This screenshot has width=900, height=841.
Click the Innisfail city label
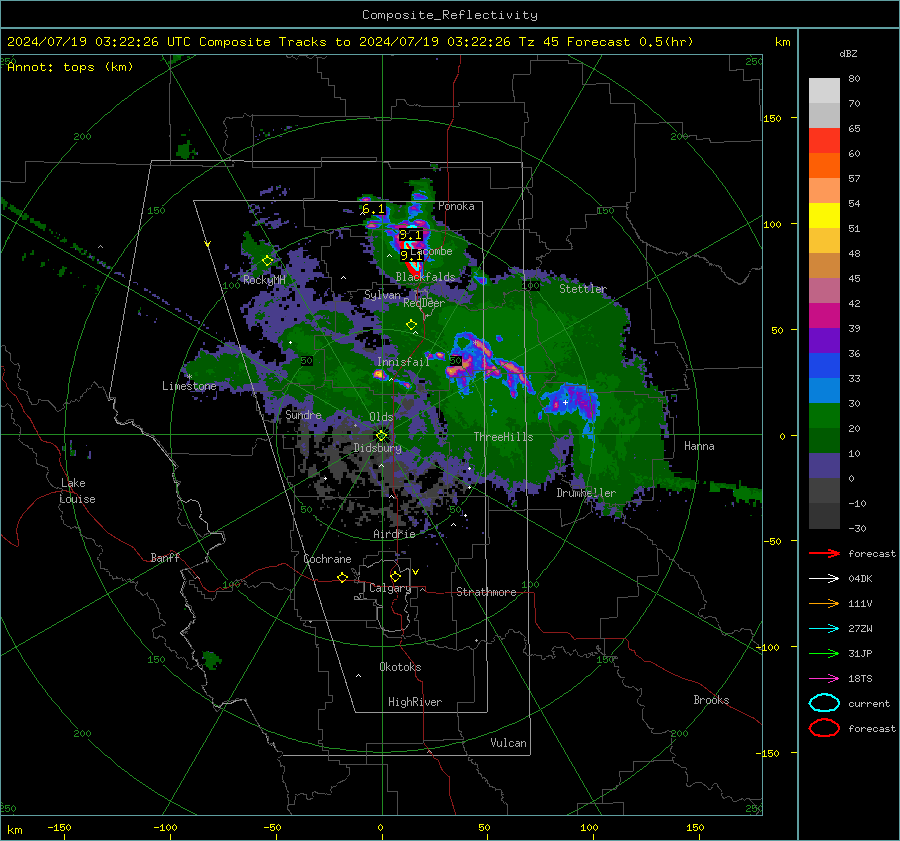[x=403, y=362]
